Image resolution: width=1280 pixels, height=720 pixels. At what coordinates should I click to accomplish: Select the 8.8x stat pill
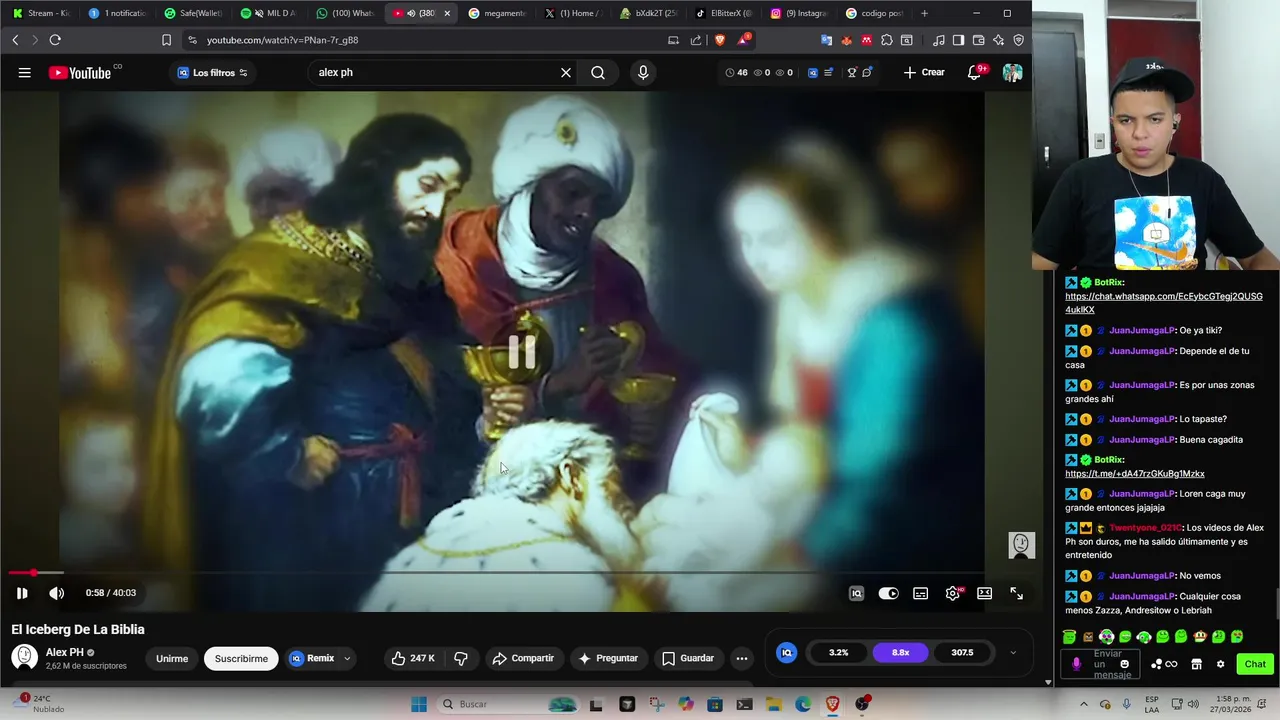point(900,652)
